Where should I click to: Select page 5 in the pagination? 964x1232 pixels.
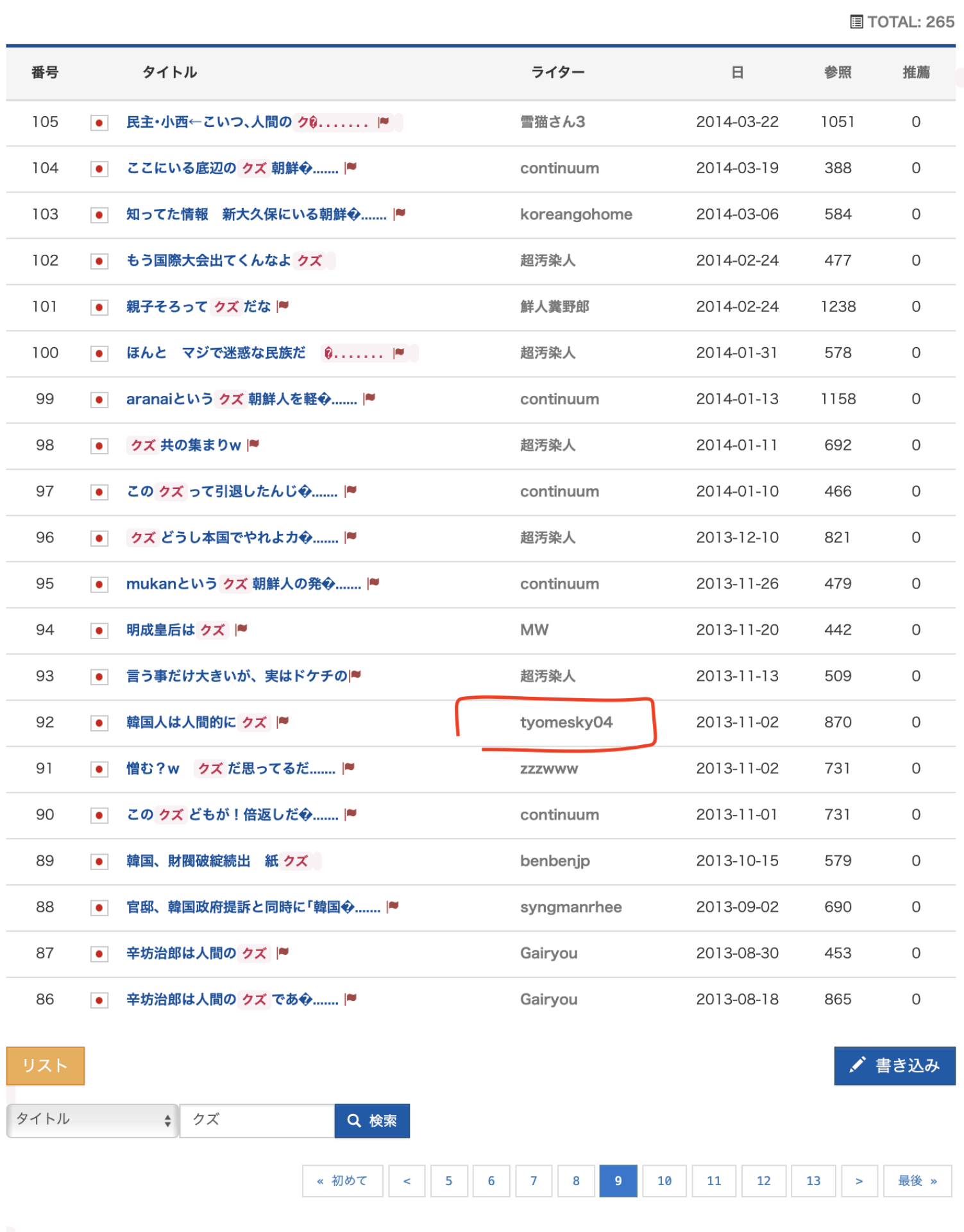[x=449, y=1181]
